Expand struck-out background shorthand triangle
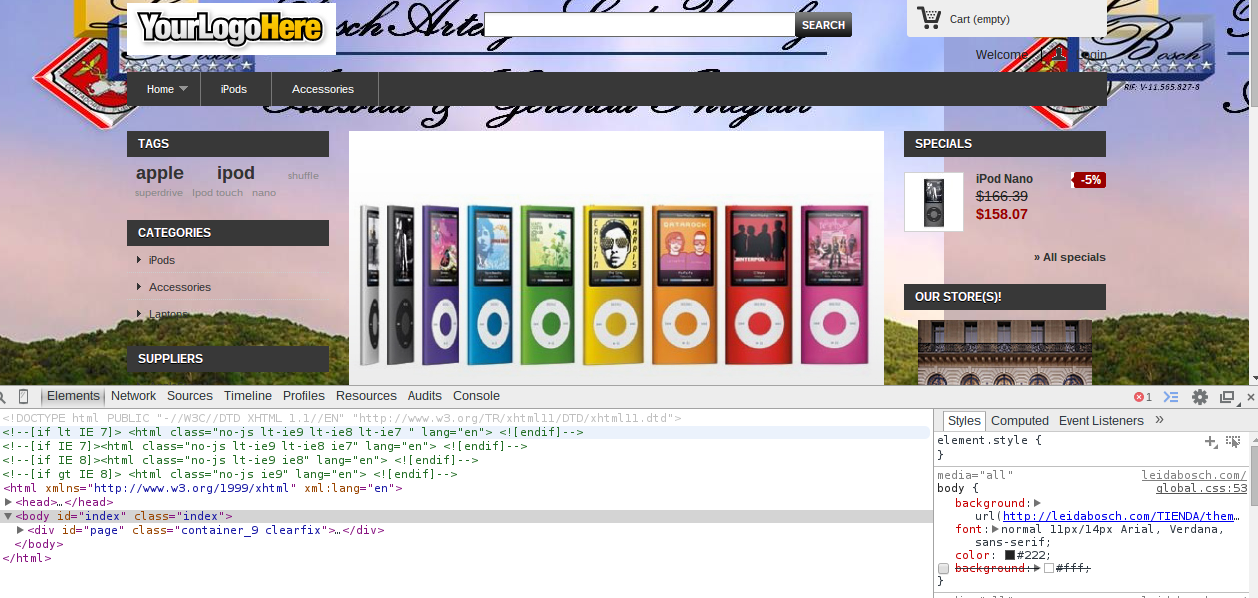Screen dimensions: 1258x598 (1038, 568)
